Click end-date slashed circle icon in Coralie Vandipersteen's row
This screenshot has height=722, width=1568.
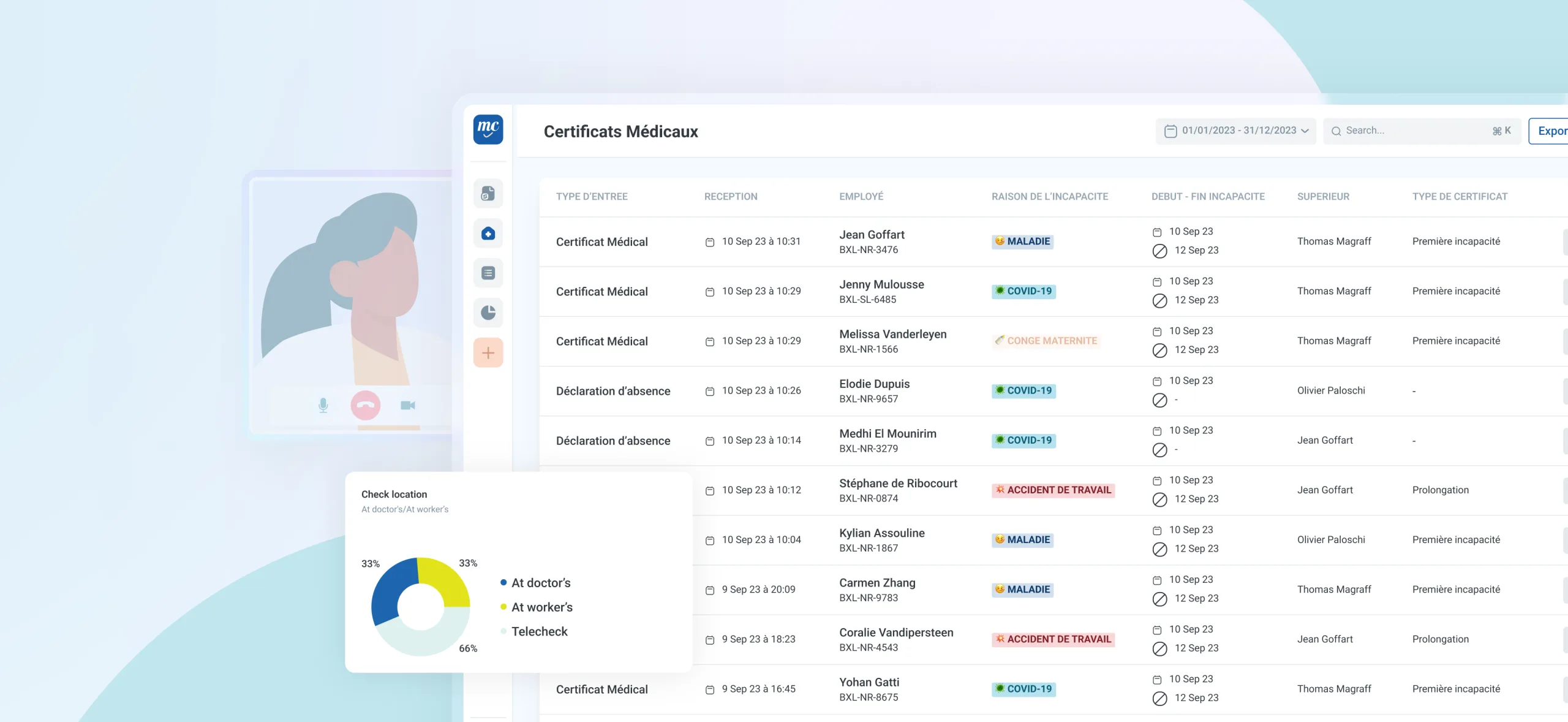1159,648
